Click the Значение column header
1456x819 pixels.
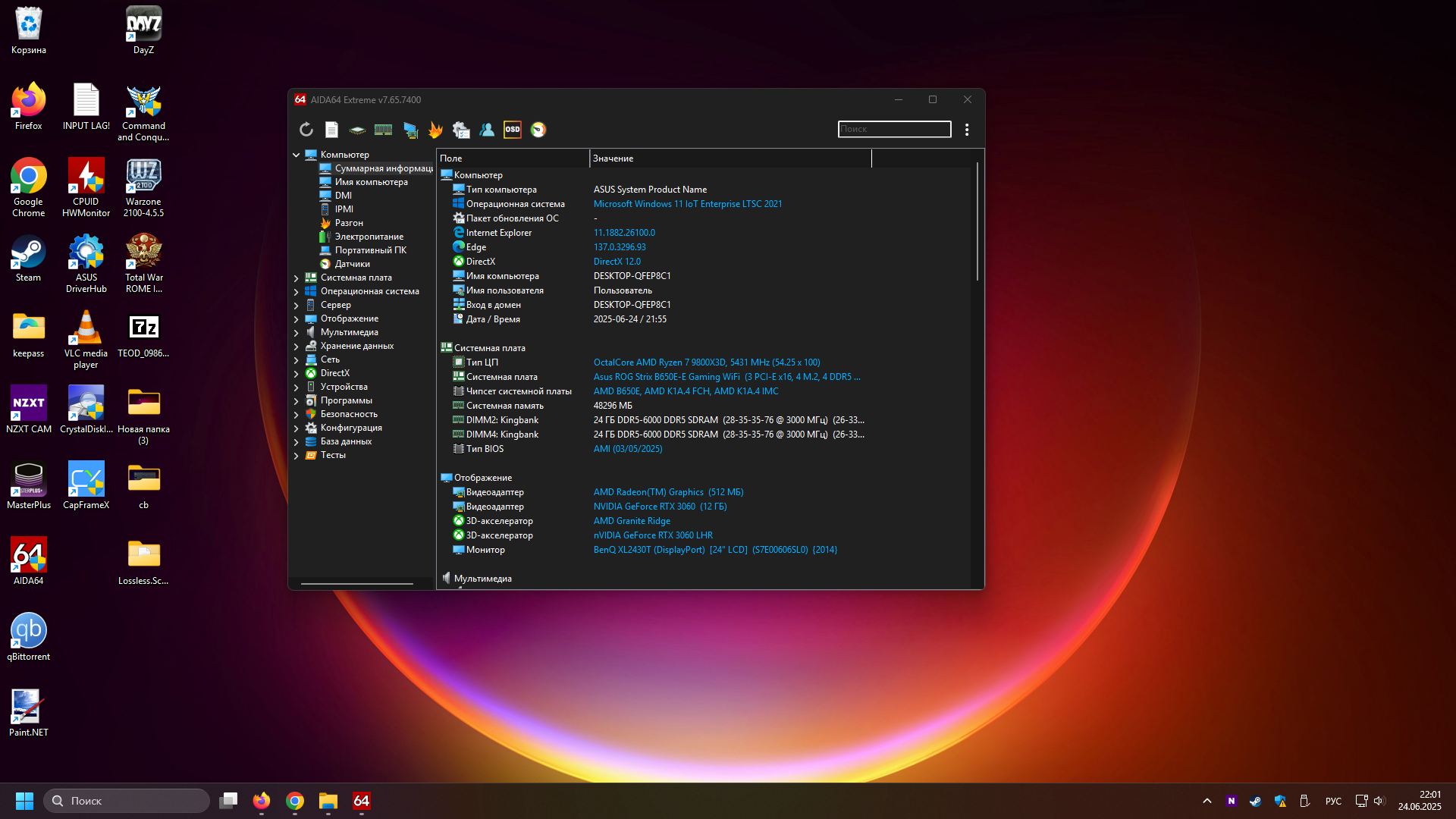[730, 158]
